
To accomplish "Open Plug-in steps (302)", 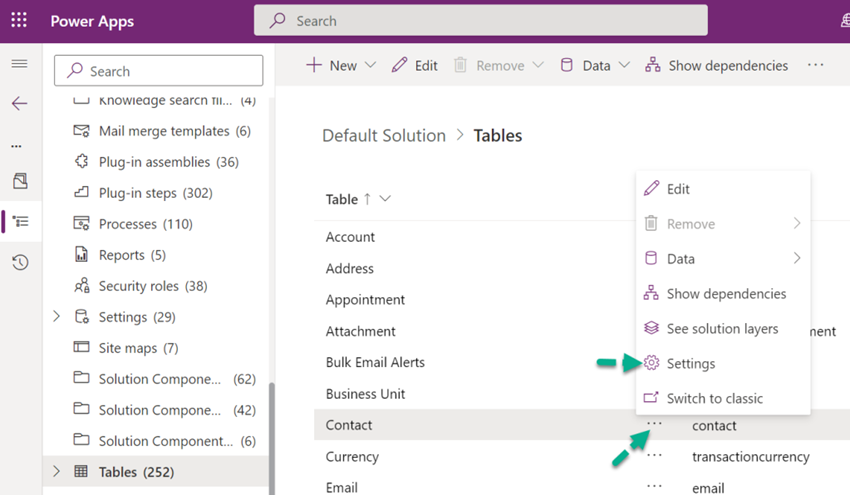I will 143,192.
